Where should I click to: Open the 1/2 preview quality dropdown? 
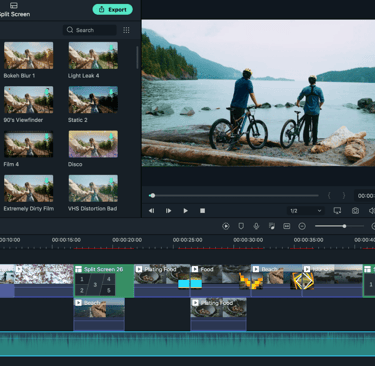[305, 211]
